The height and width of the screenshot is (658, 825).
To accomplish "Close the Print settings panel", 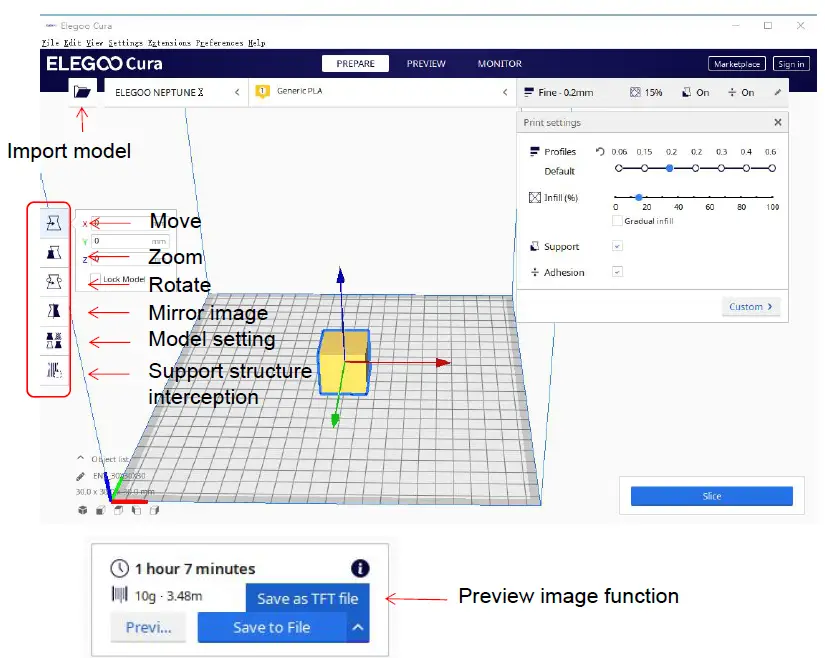I will 778,122.
